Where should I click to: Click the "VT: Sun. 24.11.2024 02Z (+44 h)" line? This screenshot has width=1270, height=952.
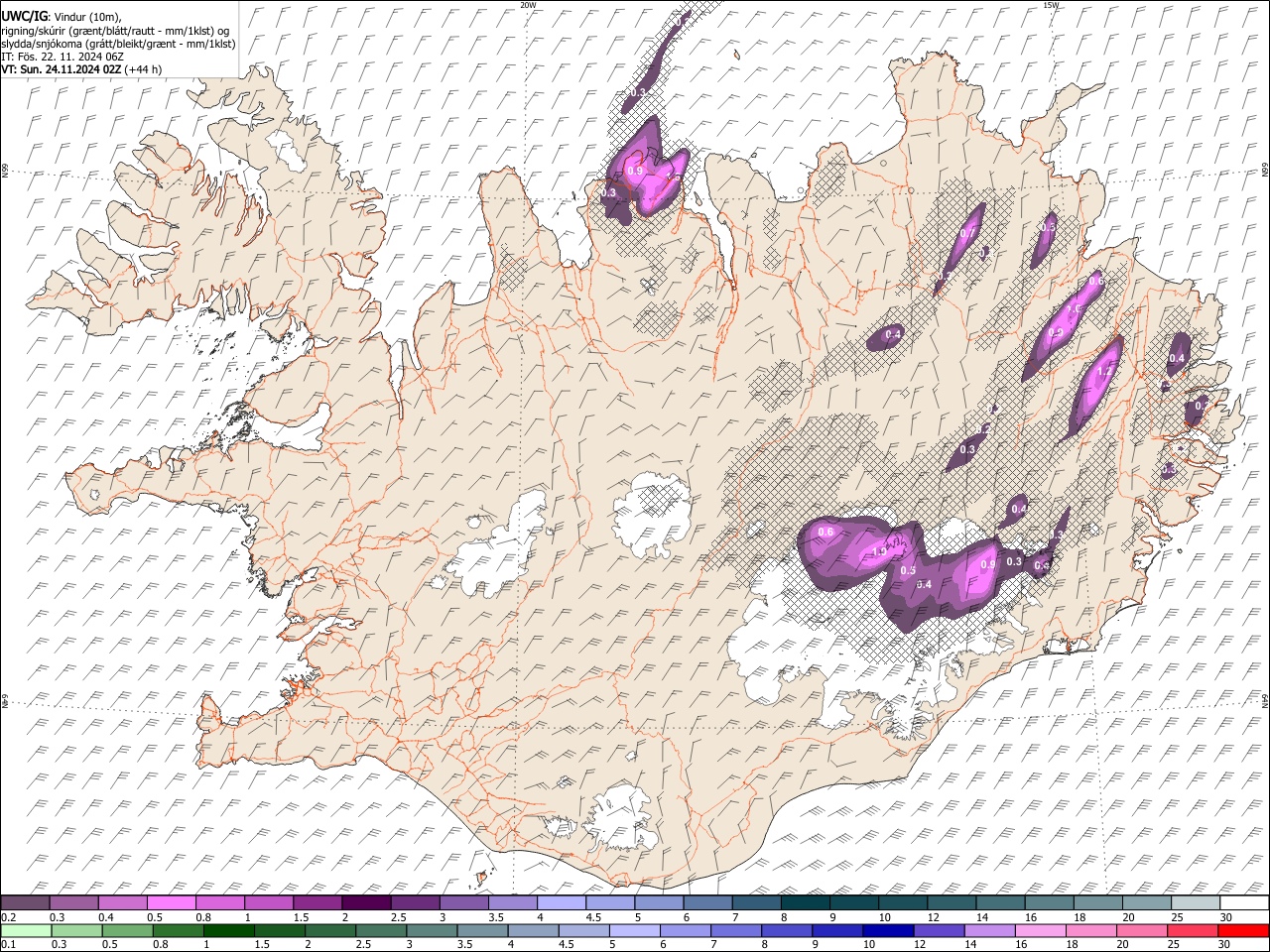click(81, 69)
